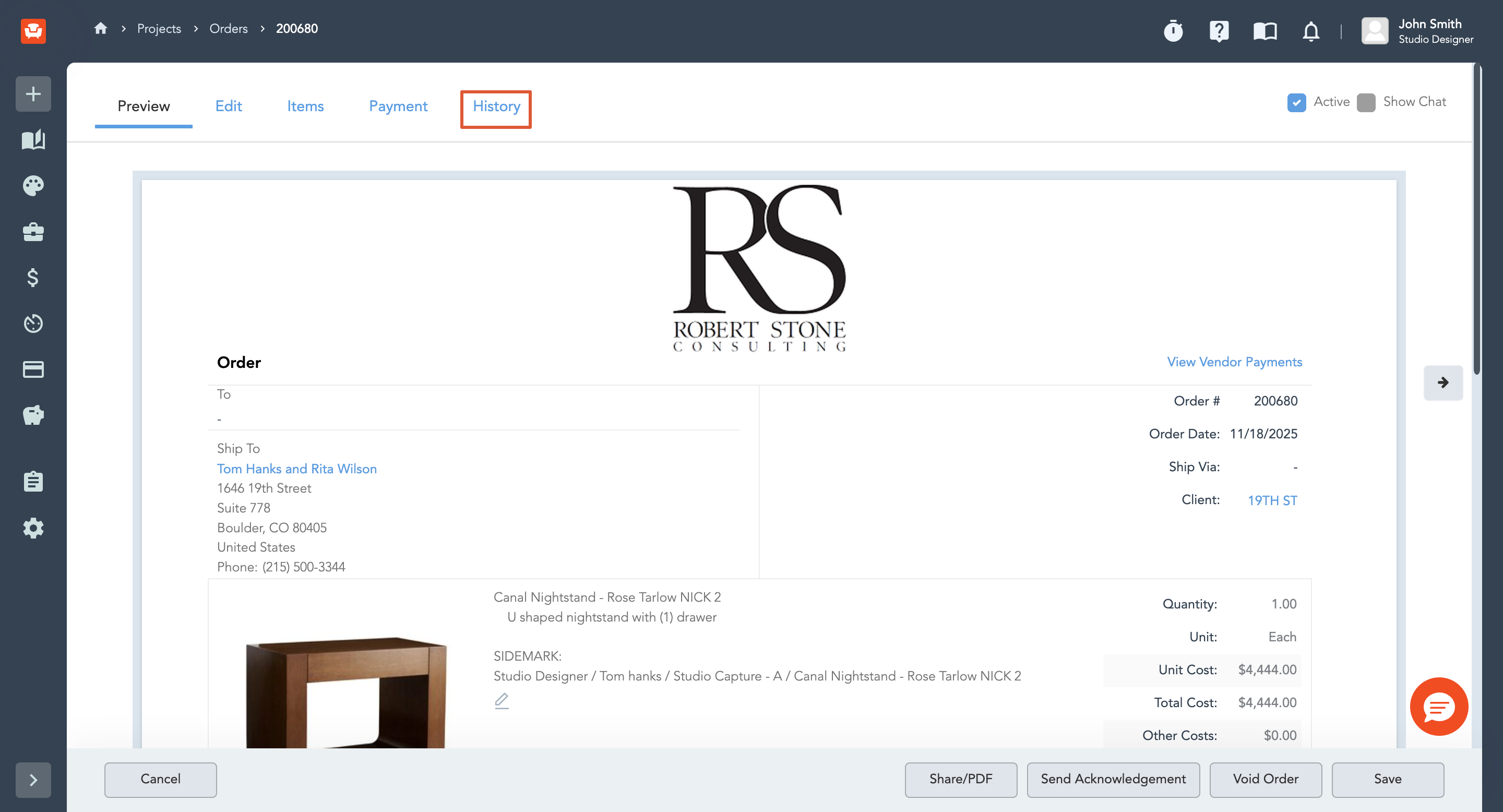Open the Payment tab
Viewport: 1503px width, 812px height.
tap(398, 106)
